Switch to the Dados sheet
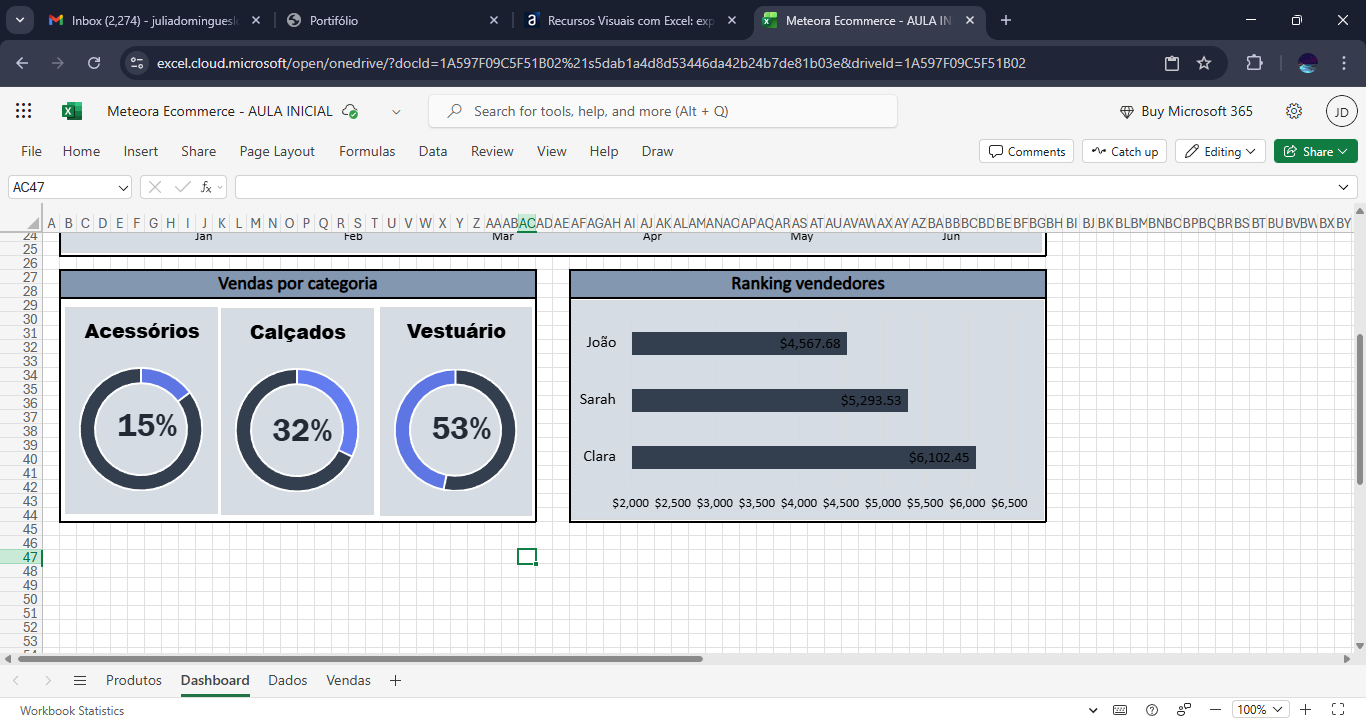 [288, 680]
